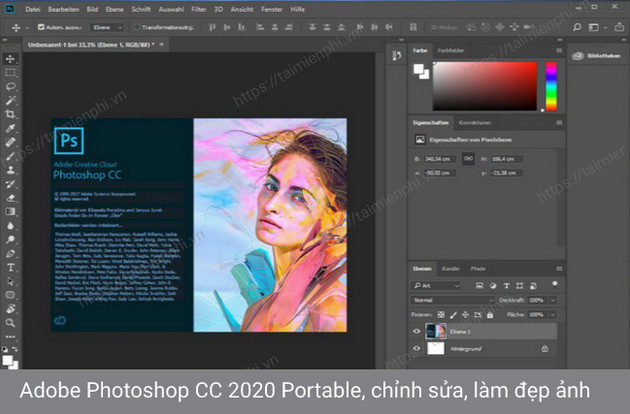Select the Horizontal Type tool
Image resolution: width=630 pixels, height=414 pixels.
click(10, 267)
